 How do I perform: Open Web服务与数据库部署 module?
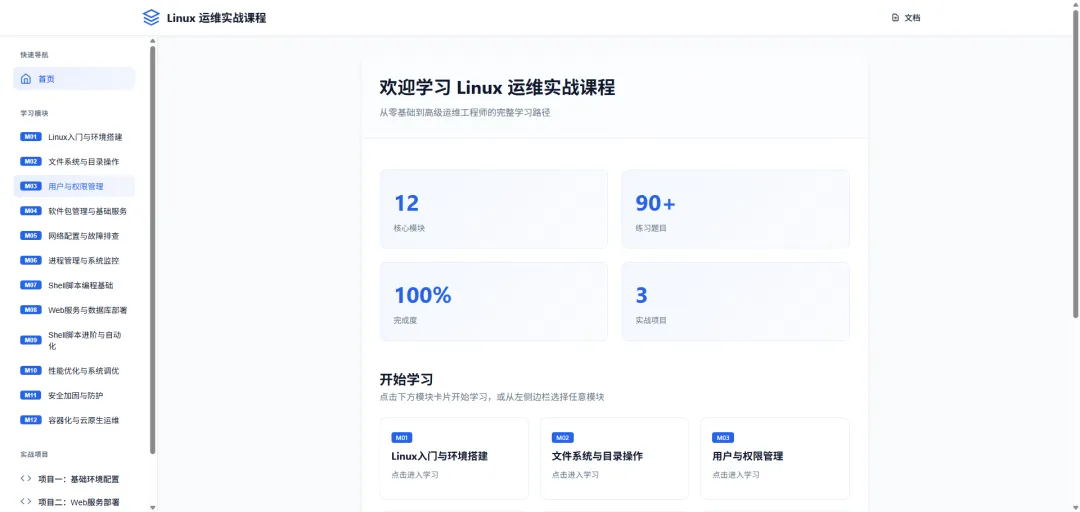coord(74,309)
